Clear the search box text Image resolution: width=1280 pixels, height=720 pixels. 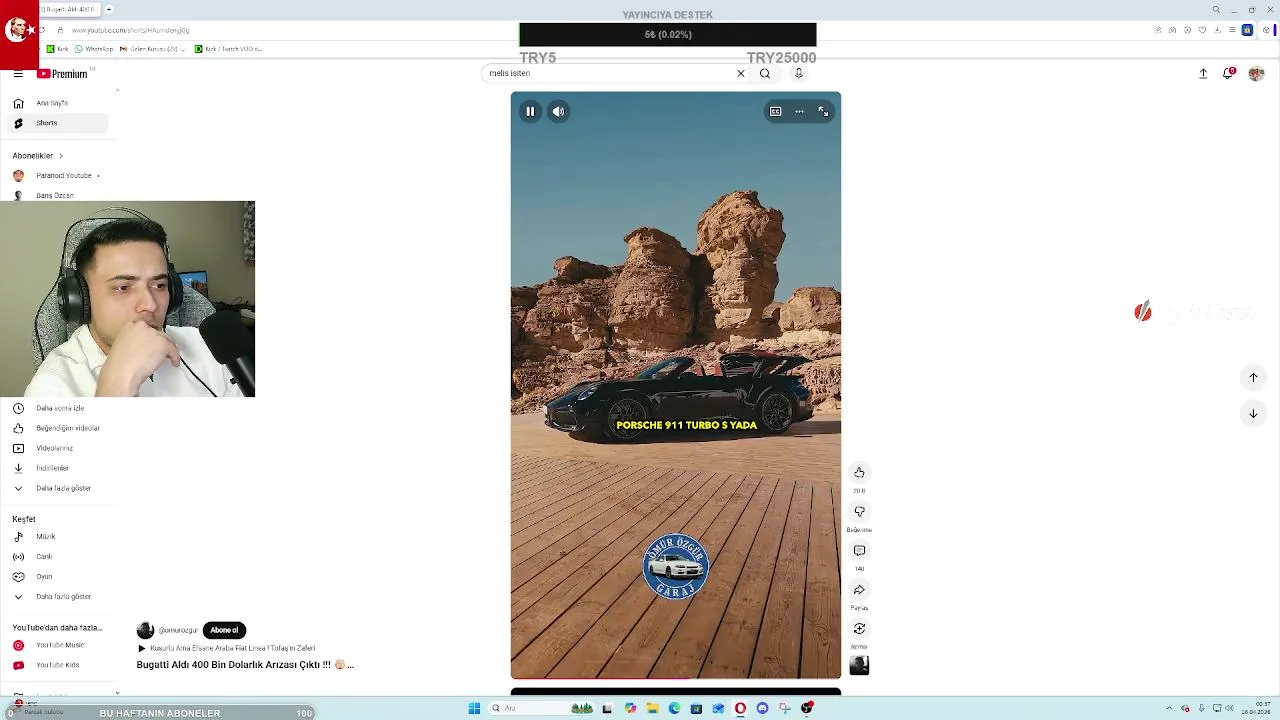tap(741, 73)
